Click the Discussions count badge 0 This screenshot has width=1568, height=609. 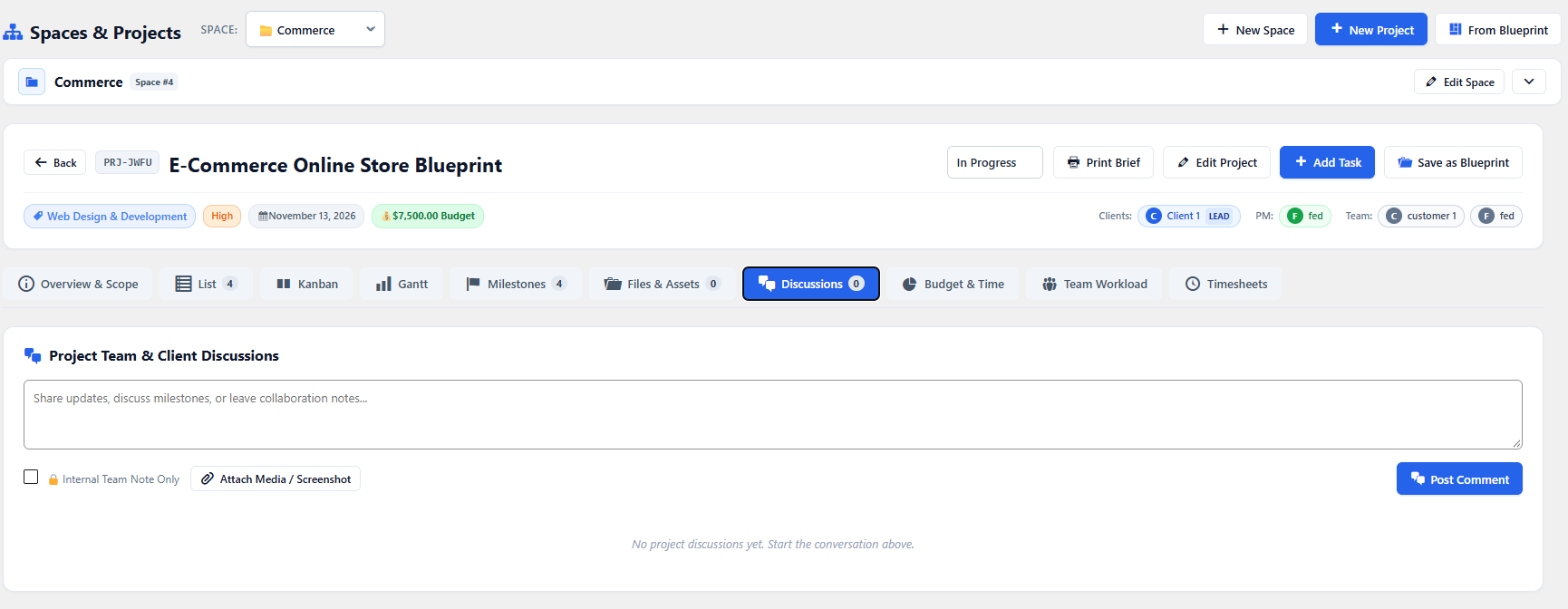pyautogui.click(x=857, y=284)
